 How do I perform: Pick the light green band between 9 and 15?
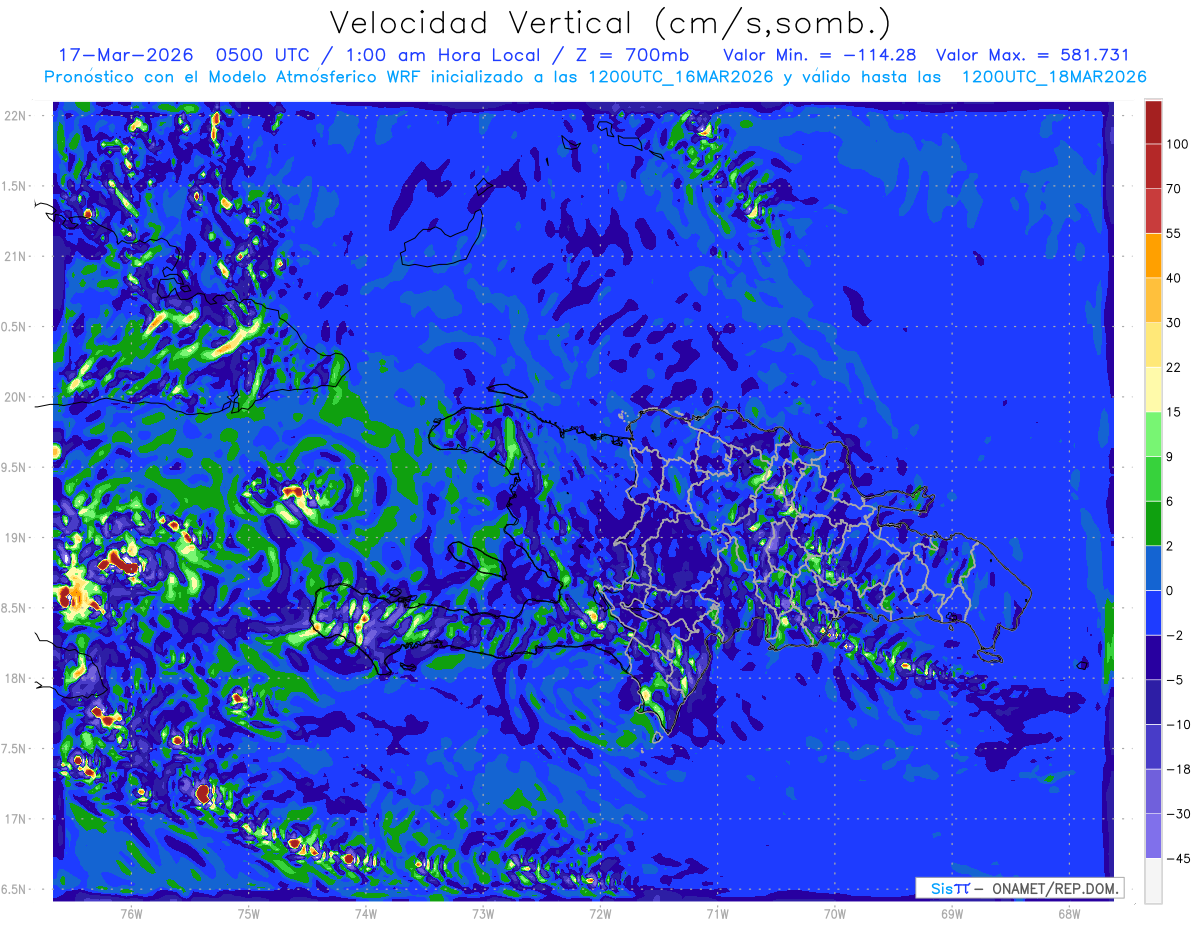pos(1153,432)
